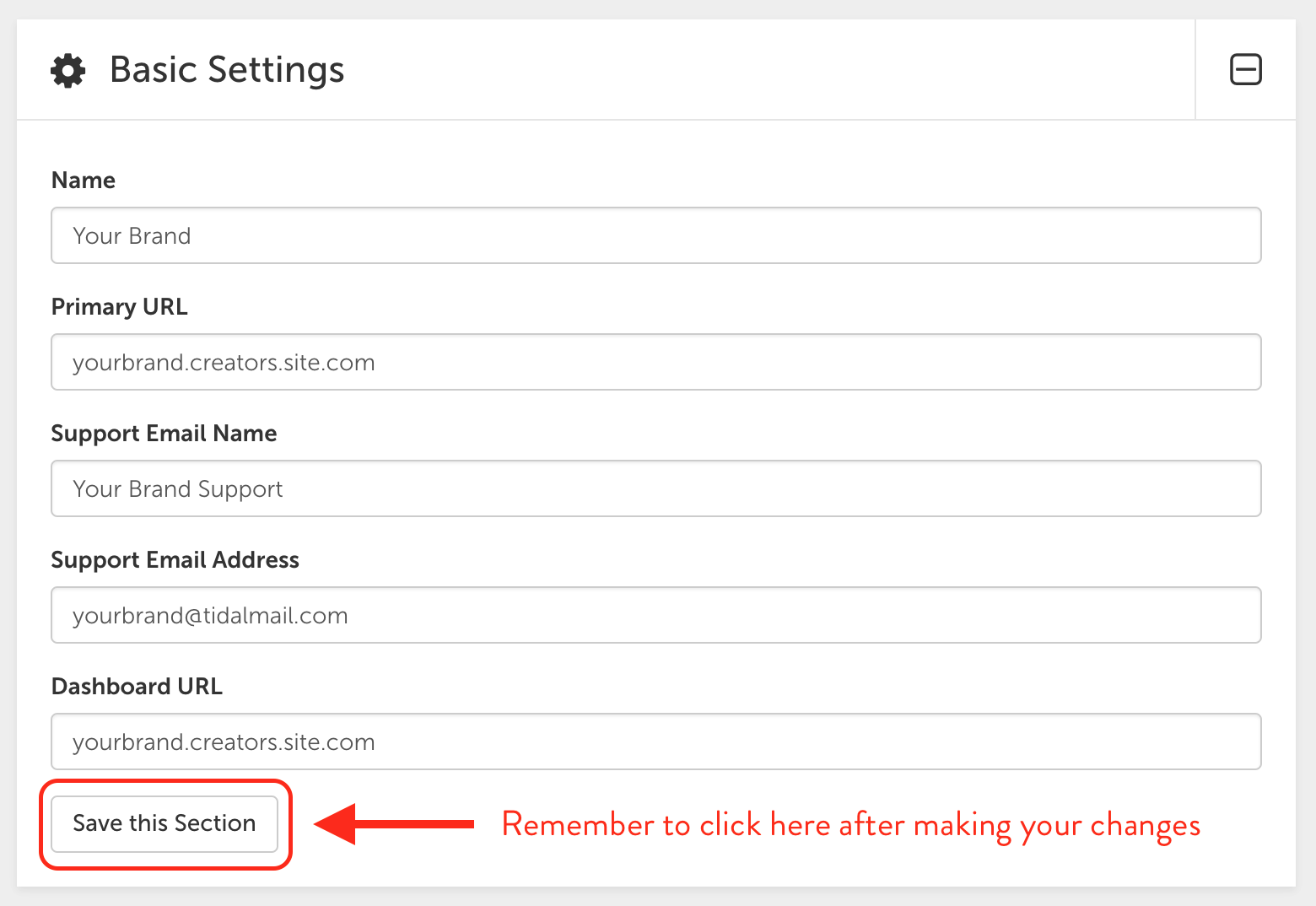Image resolution: width=1316 pixels, height=906 pixels.
Task: Click the Basic Settings heading text
Action: [227, 70]
